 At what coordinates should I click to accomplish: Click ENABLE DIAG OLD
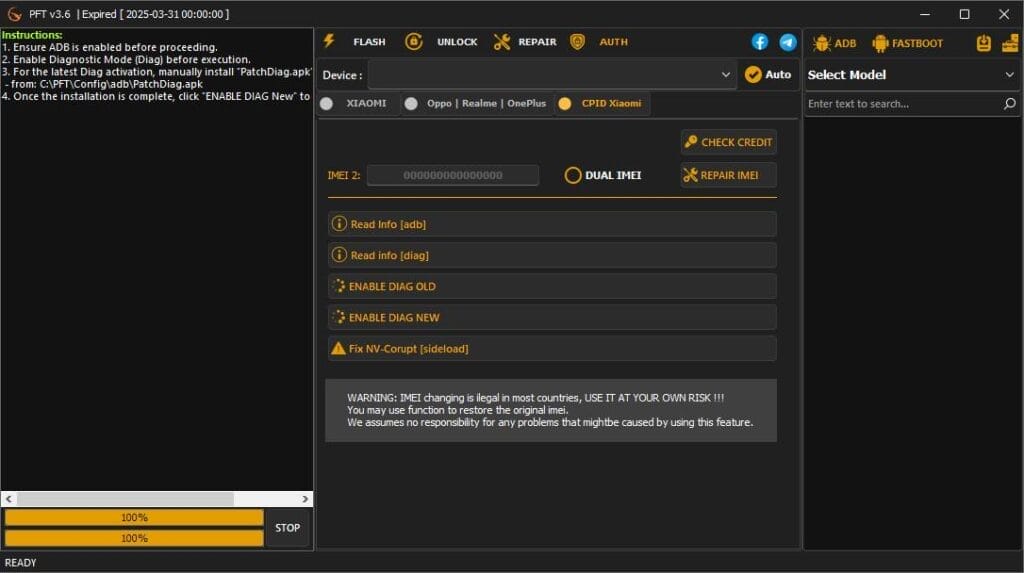coord(552,286)
